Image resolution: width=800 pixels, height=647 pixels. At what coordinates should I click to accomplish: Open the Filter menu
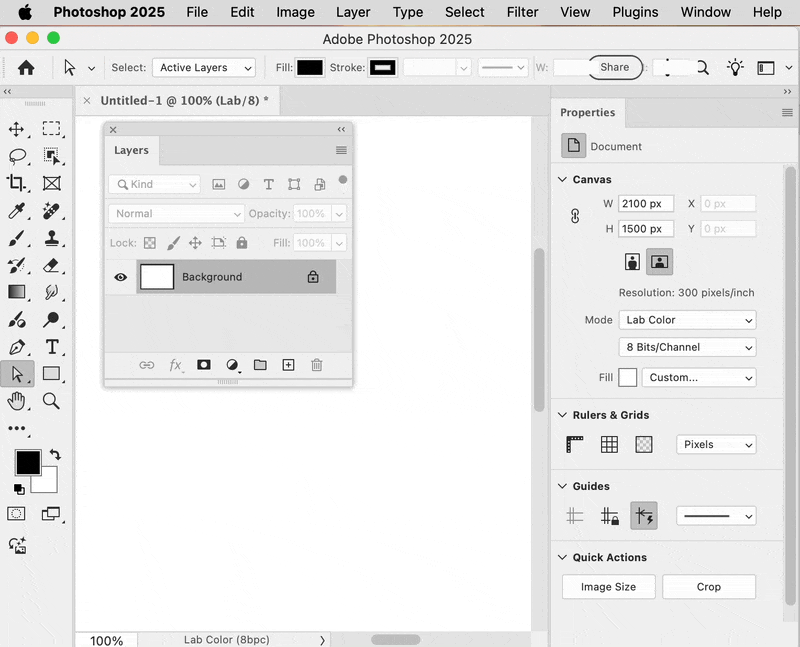tap(522, 12)
